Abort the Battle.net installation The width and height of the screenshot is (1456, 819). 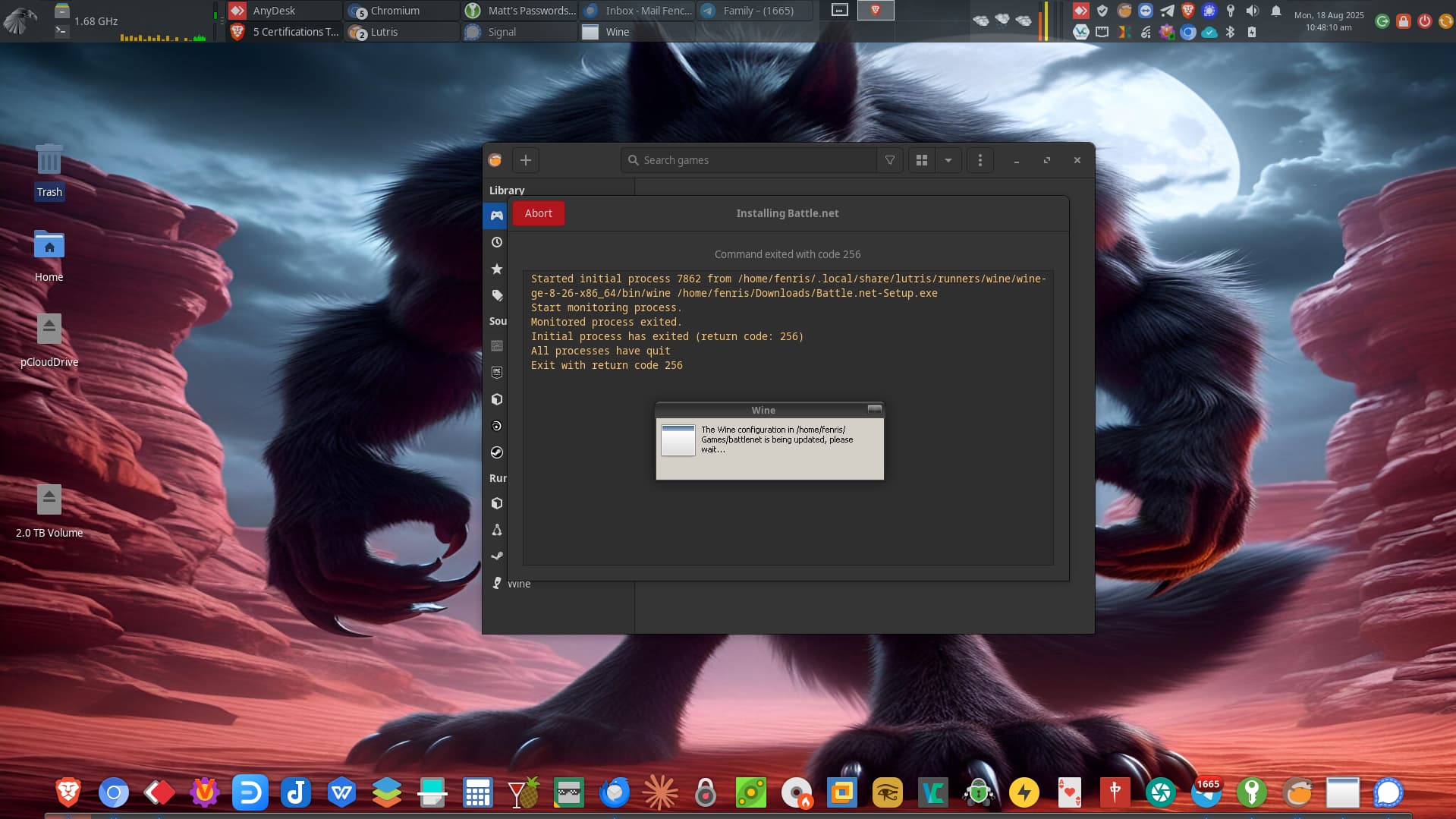pos(538,213)
